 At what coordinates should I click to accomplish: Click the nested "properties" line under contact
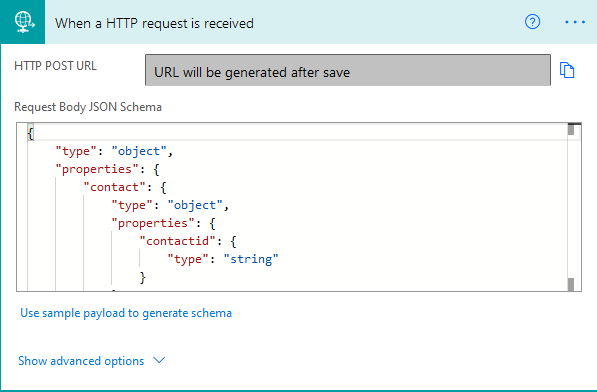[164, 223]
